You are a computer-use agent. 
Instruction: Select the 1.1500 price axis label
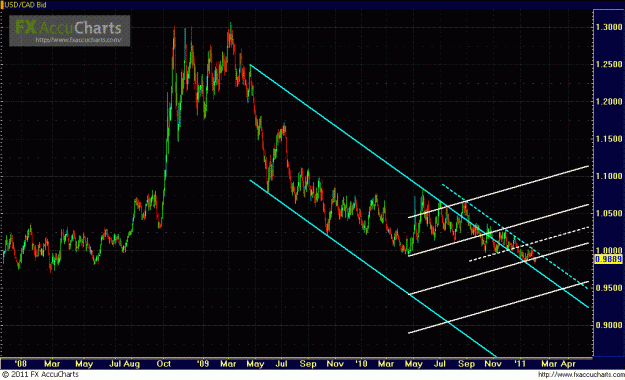609,139
